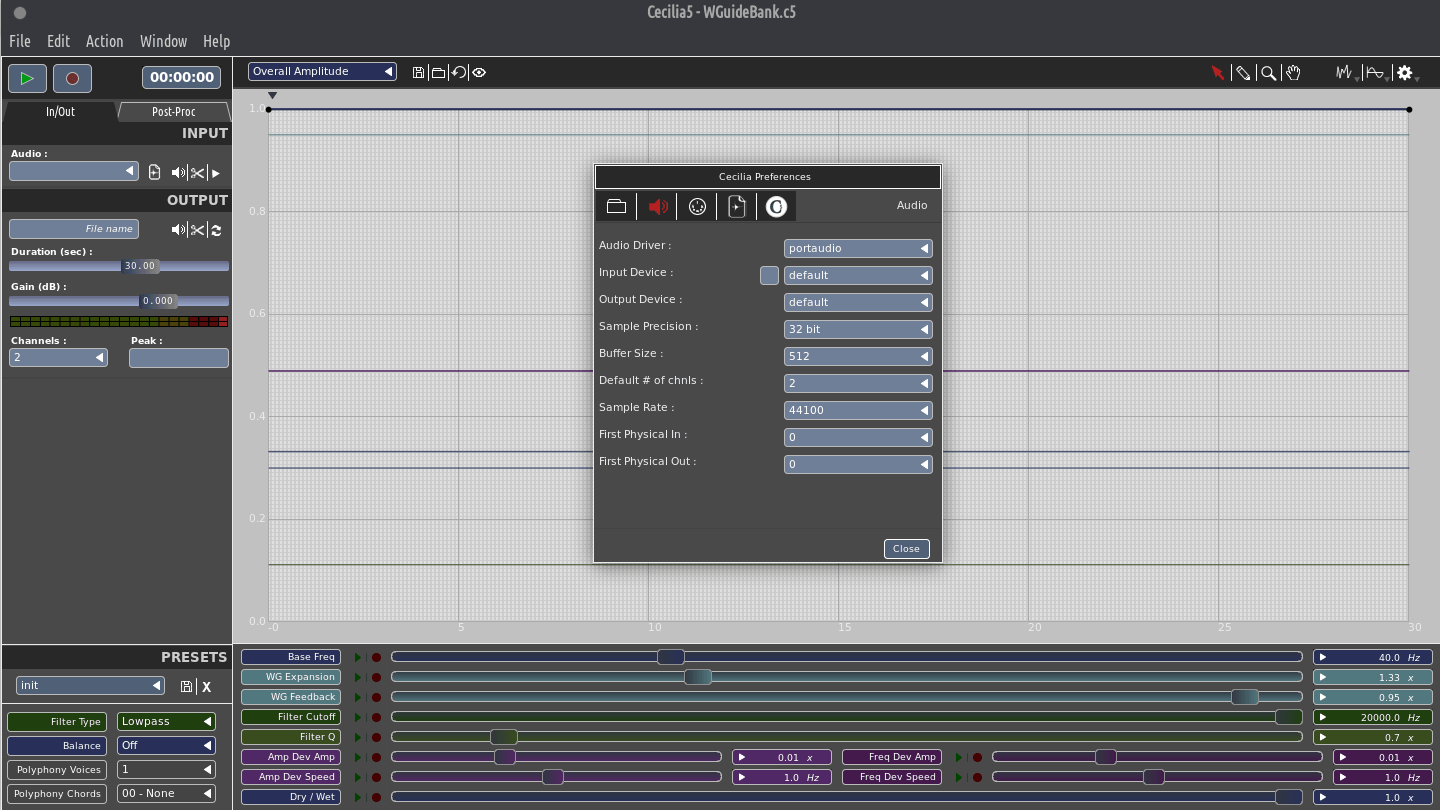The height and width of the screenshot is (810, 1440).
Task: Click the WG Expansion slider knob
Action: click(x=698, y=677)
